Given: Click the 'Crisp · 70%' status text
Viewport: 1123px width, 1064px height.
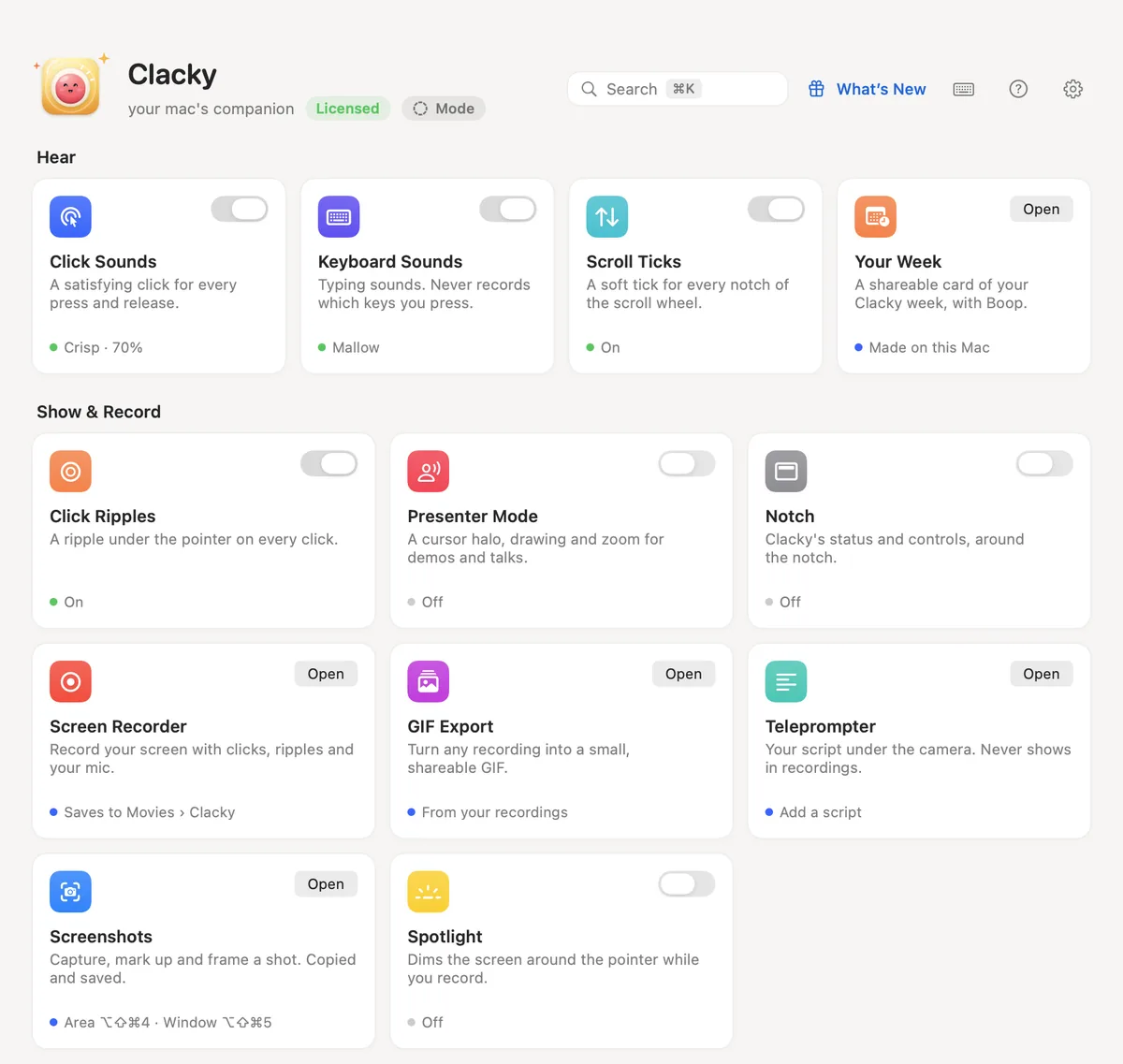Looking at the screenshot, I should click(103, 347).
